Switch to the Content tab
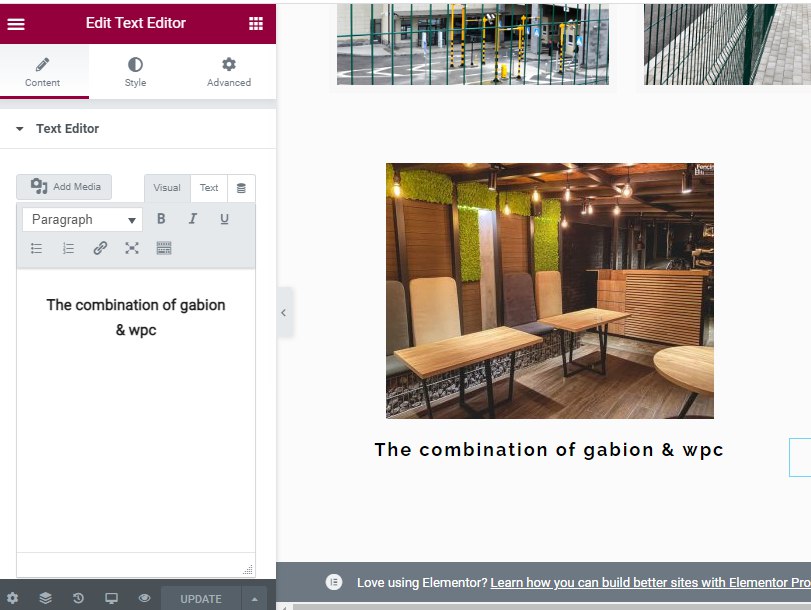Screen dimensions: 811x610 tap(42, 72)
